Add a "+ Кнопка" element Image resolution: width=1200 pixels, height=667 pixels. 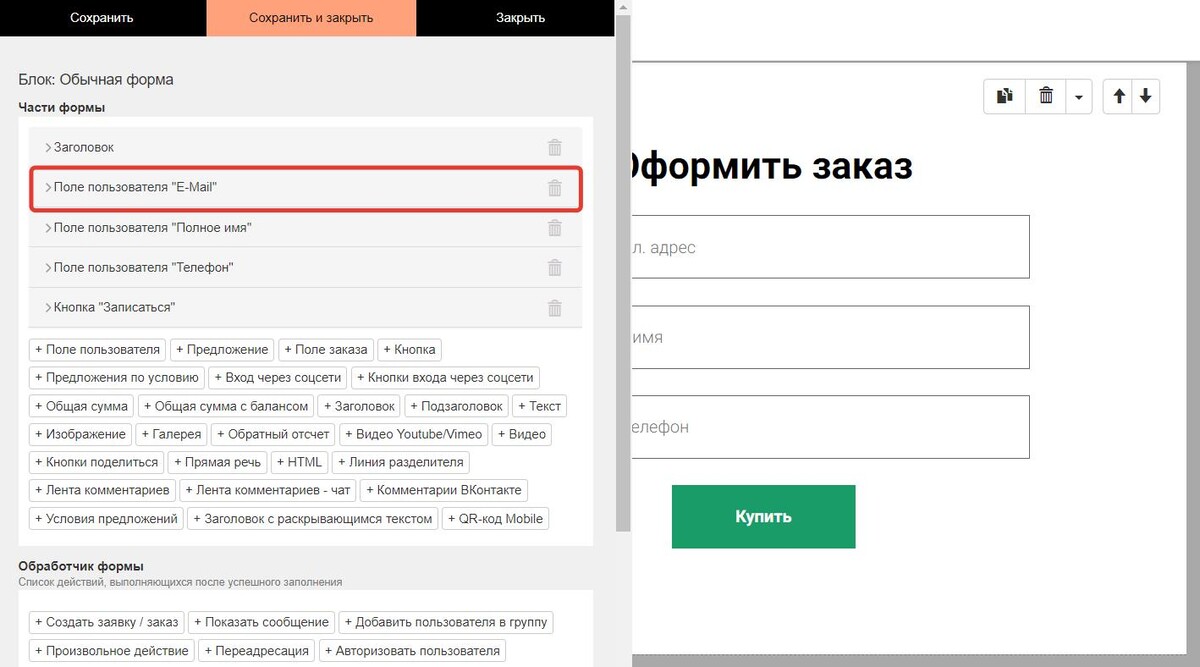(409, 350)
